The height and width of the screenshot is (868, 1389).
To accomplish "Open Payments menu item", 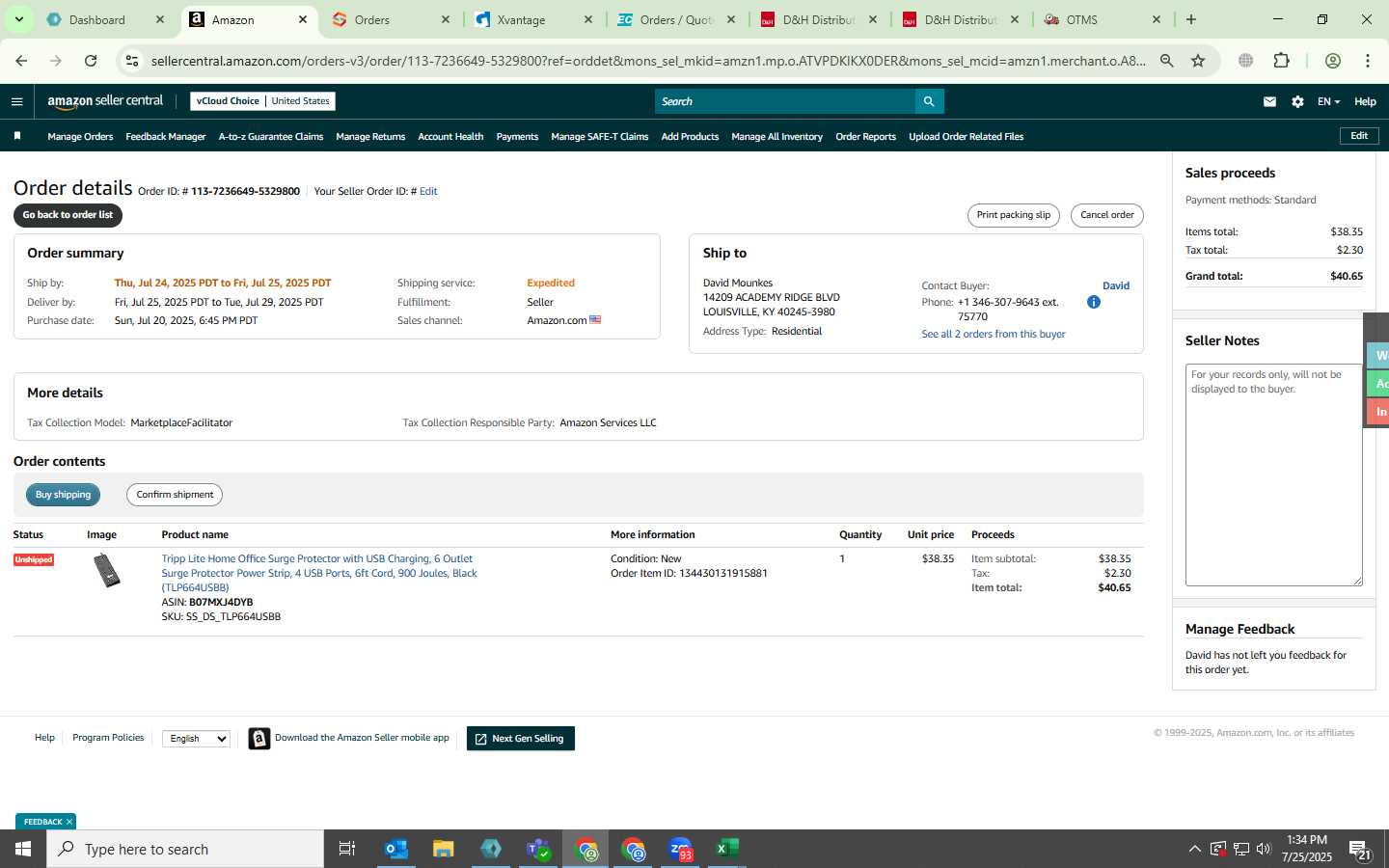I will pos(517,137).
